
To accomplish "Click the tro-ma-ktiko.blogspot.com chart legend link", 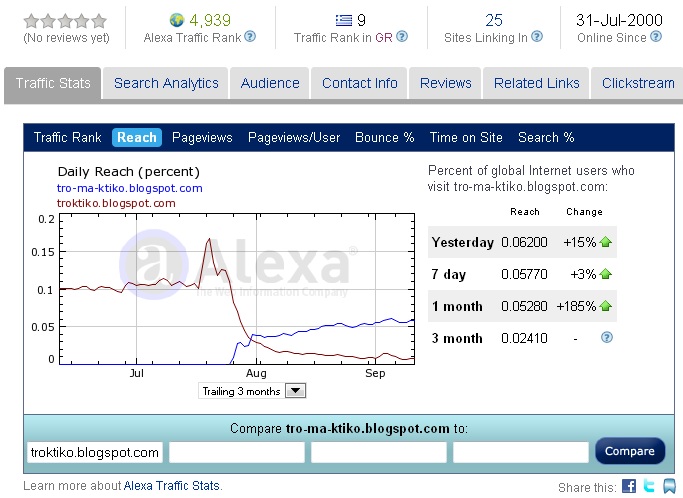I will point(129,188).
